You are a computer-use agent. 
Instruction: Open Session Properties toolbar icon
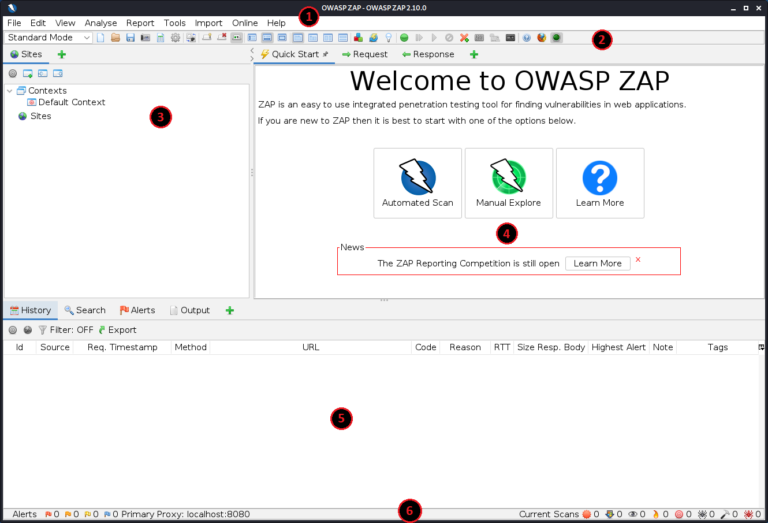click(x=160, y=38)
